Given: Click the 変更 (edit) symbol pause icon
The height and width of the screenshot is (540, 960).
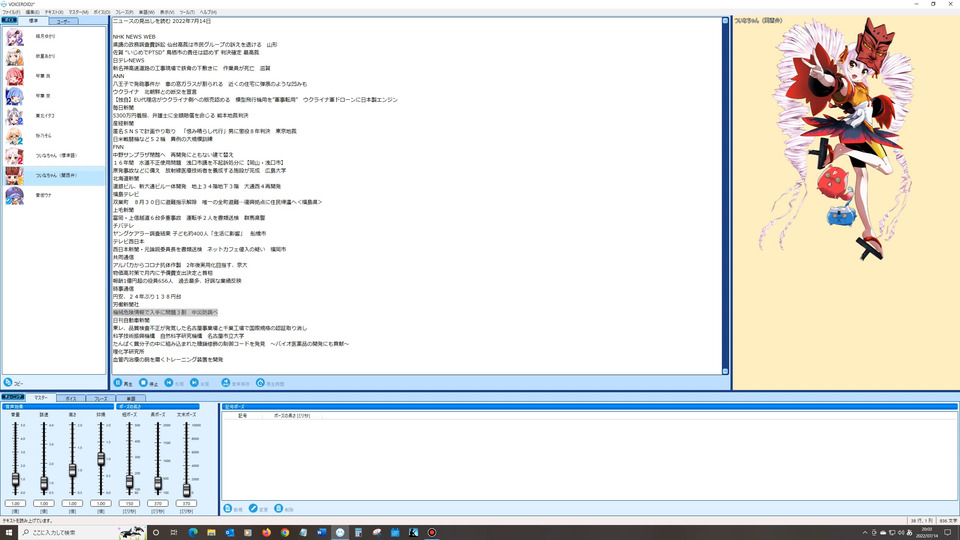Looking at the screenshot, I should [x=253, y=508].
